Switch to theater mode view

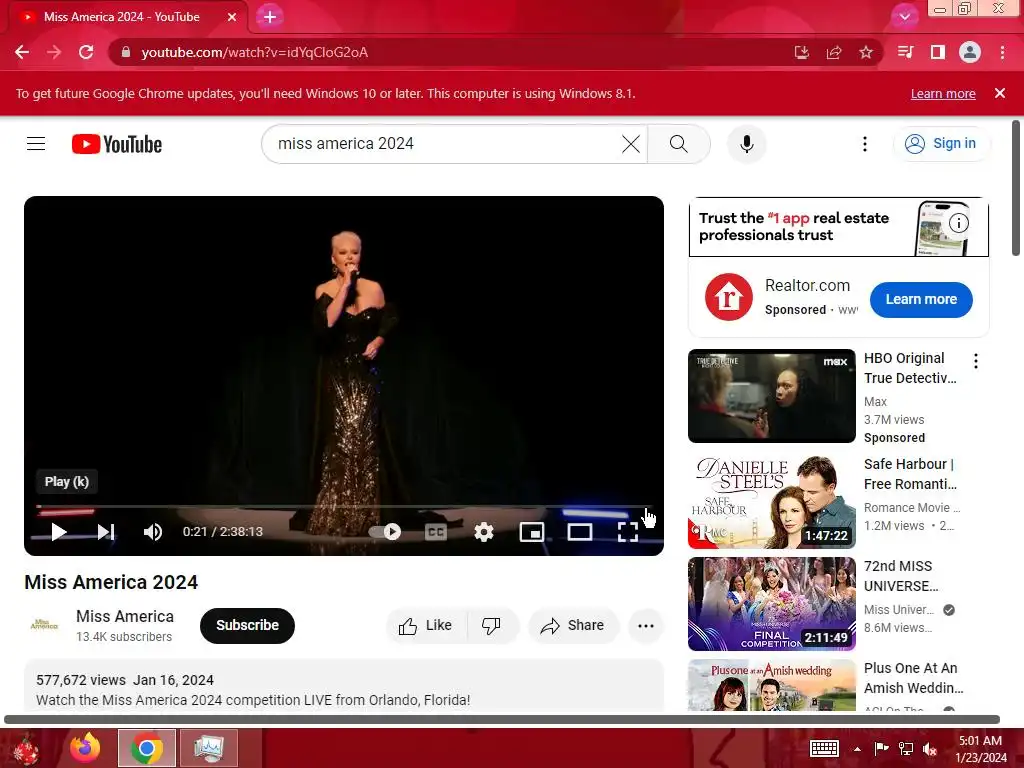pos(580,532)
